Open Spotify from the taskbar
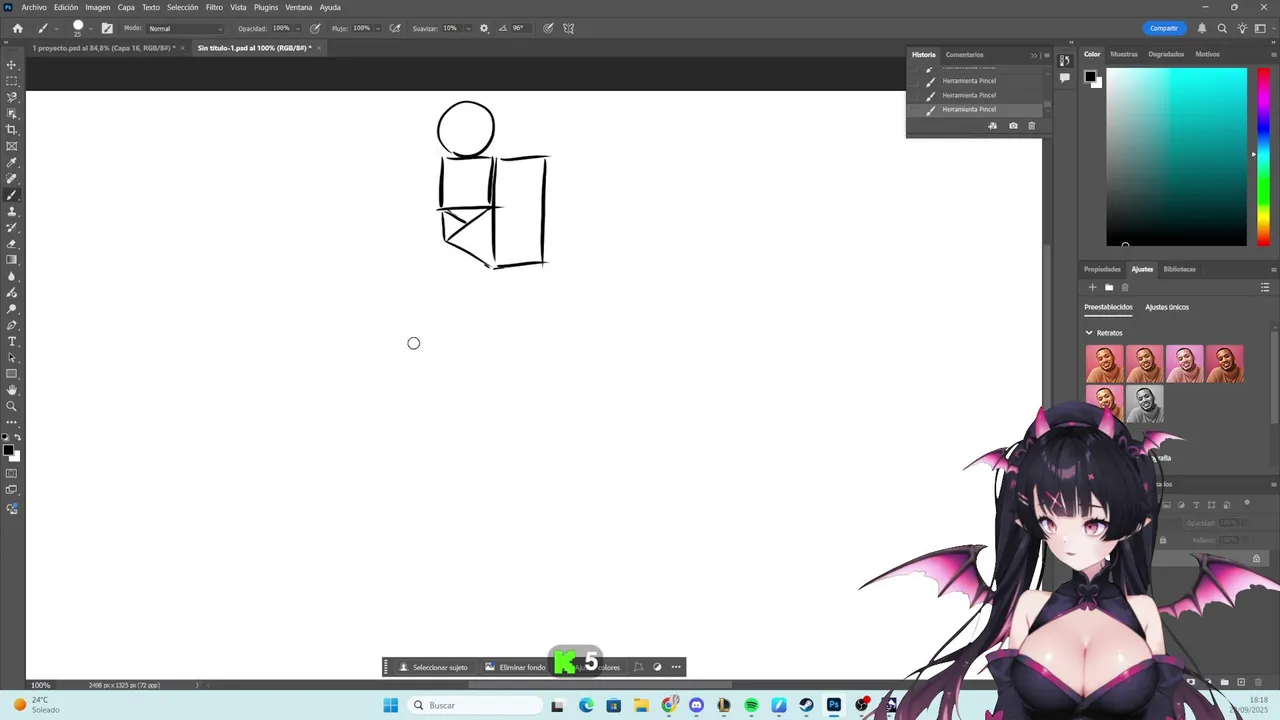The image size is (1280, 720). click(751, 705)
